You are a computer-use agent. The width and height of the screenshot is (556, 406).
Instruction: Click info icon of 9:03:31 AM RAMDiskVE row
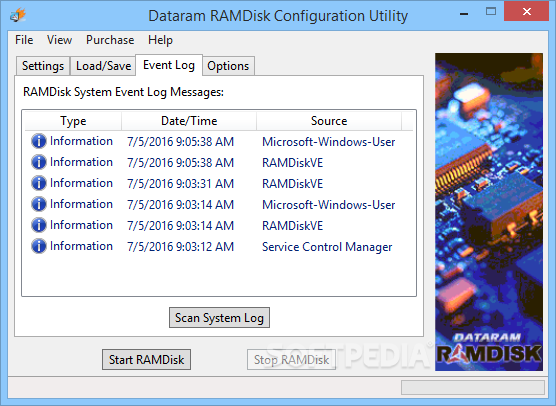coord(39,183)
